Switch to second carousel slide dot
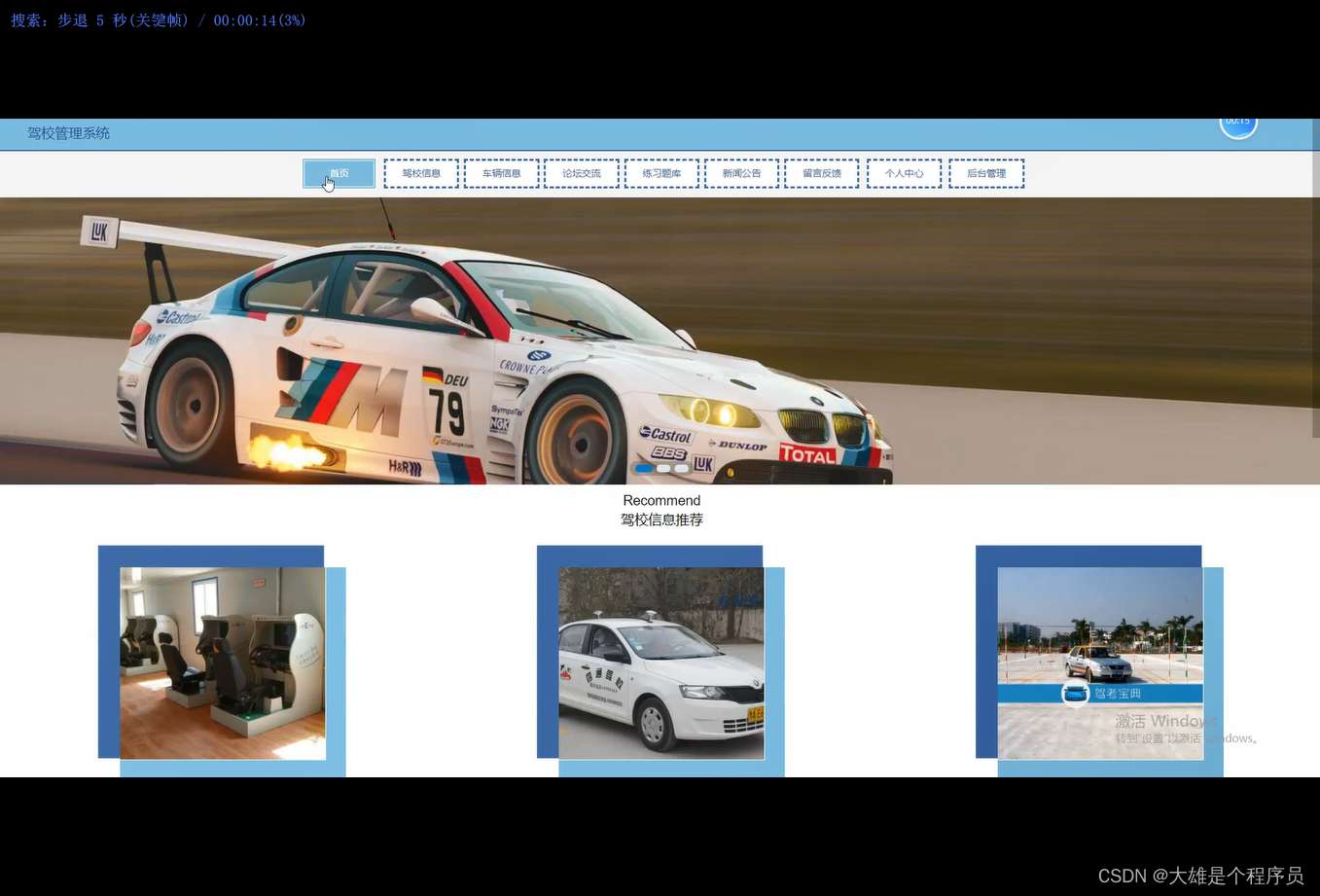Screen dimensions: 1320x896 point(663,469)
